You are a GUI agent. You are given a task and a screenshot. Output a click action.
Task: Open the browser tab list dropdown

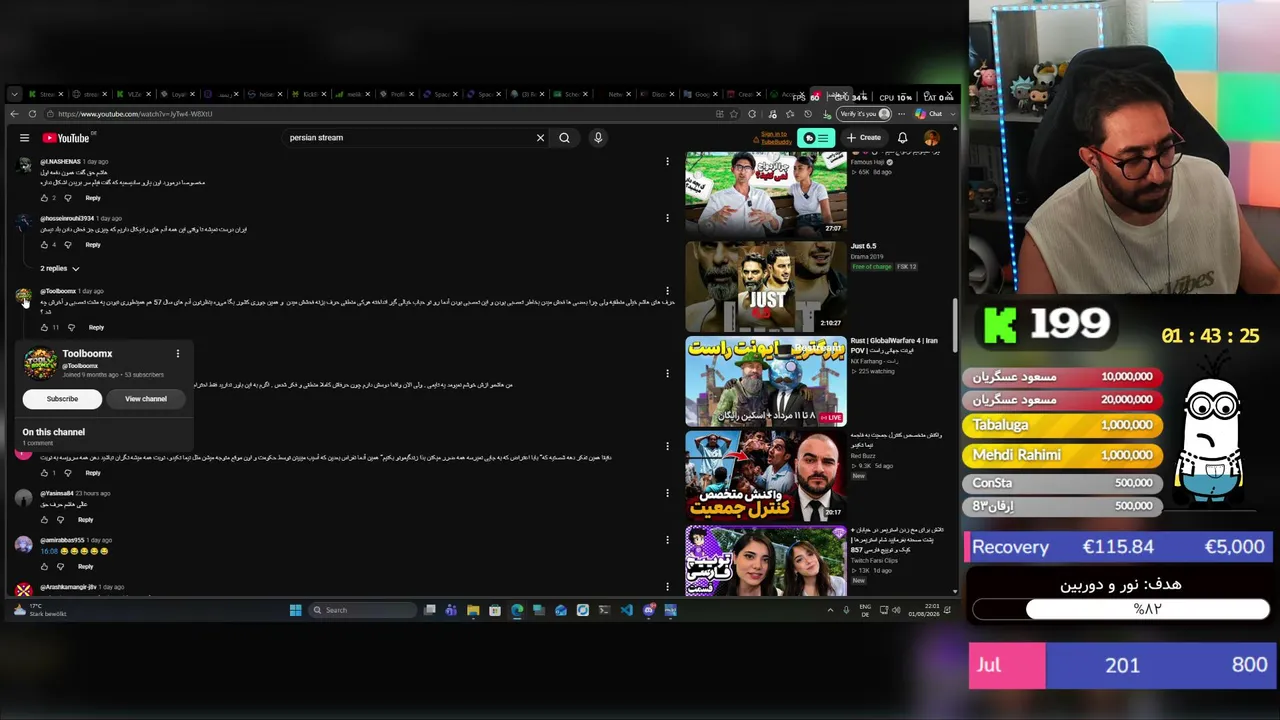point(14,94)
